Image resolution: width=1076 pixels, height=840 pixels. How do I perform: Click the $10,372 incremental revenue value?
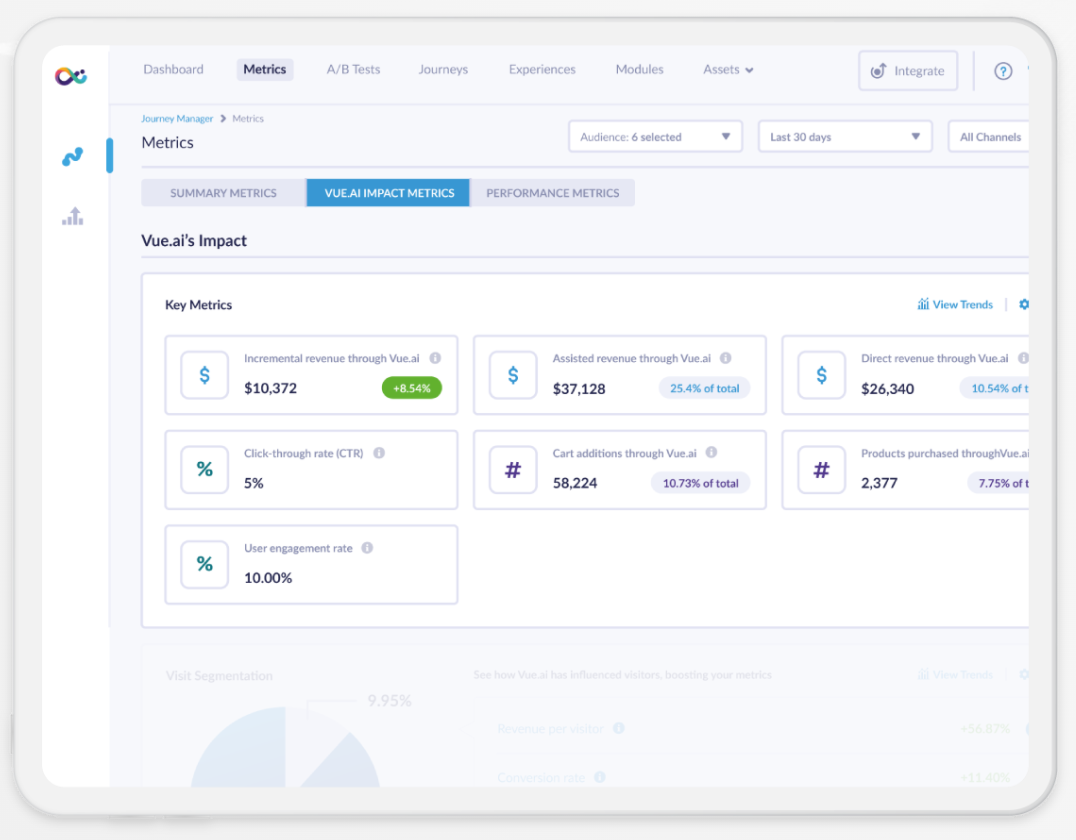coord(270,388)
